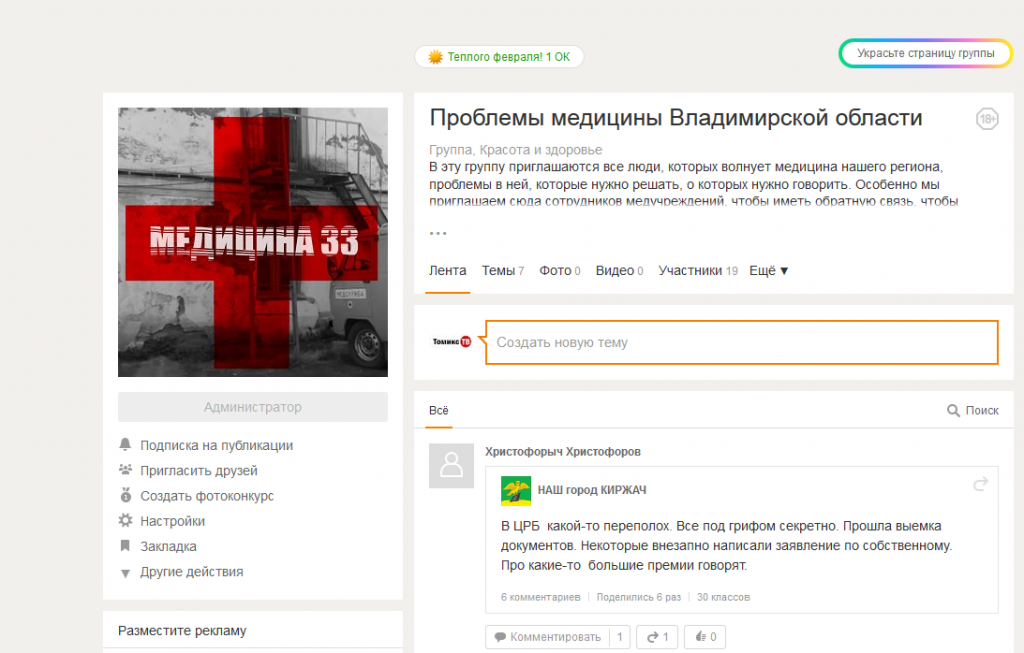The width and height of the screenshot is (1024, 653).
Task: Click the invite friends people icon
Action: 125,470
